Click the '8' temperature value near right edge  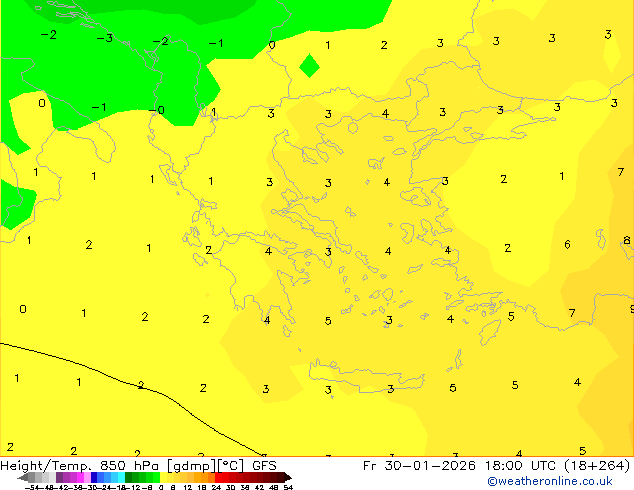pyautogui.click(x=627, y=240)
